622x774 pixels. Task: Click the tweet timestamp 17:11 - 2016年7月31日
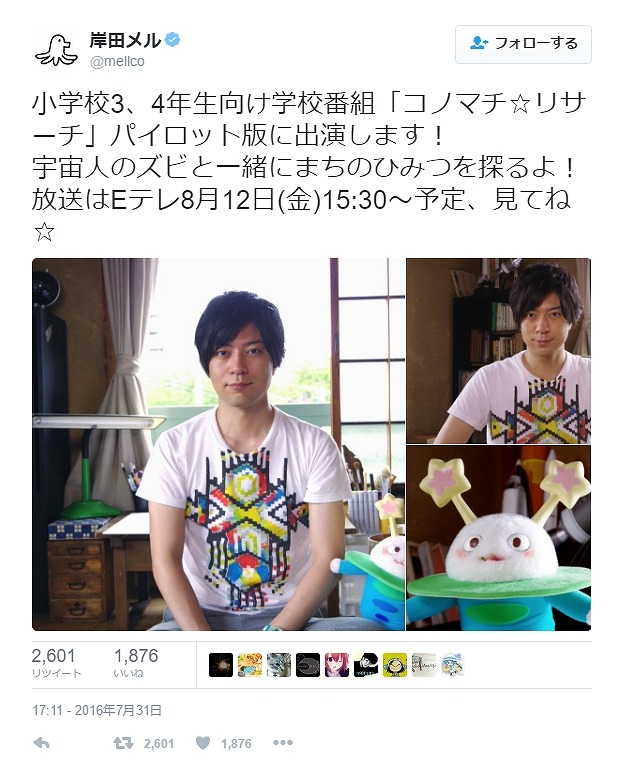[97, 710]
